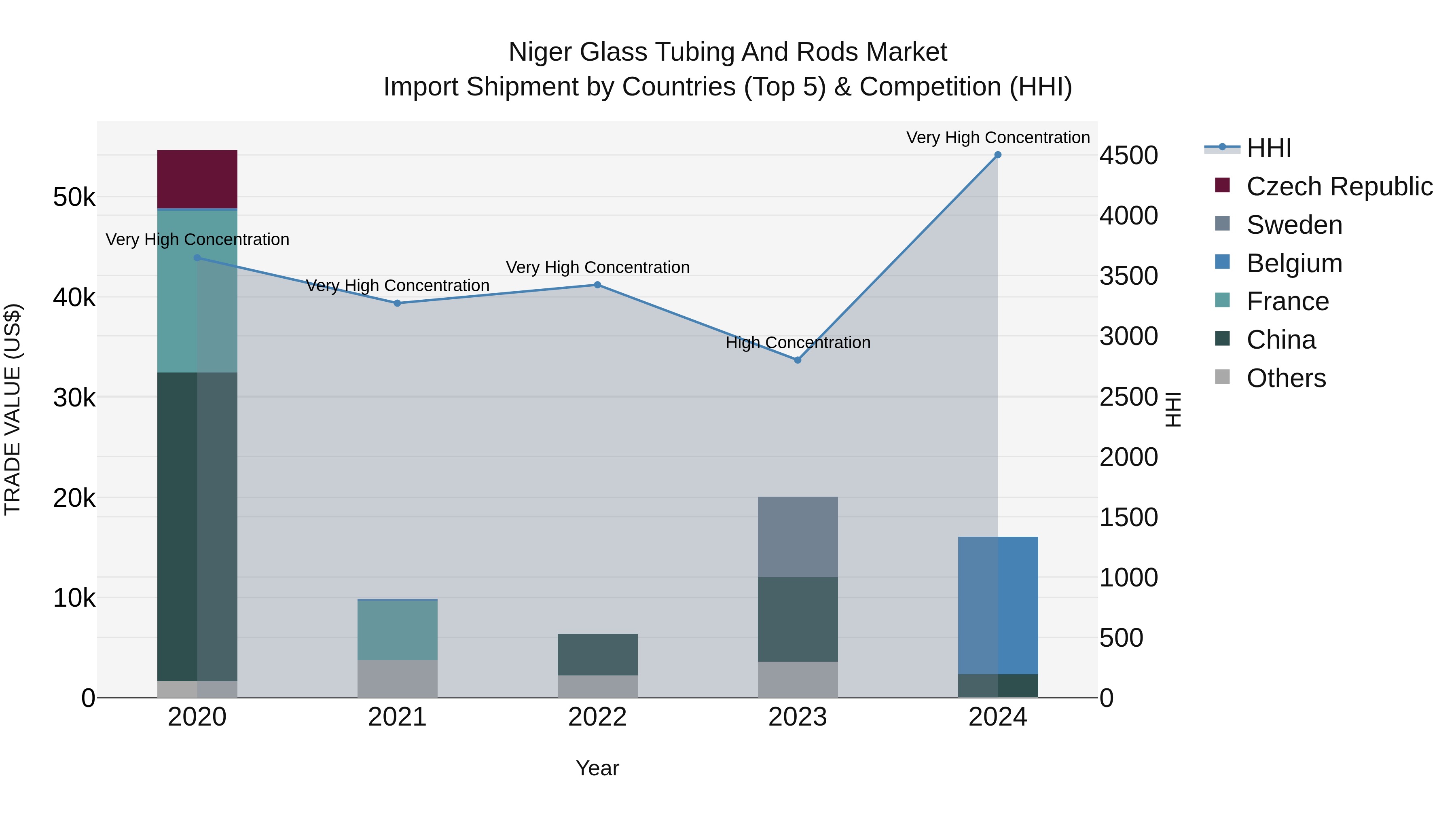Select China segment in 2020 bar
The image size is (1456, 819).
tap(197, 527)
